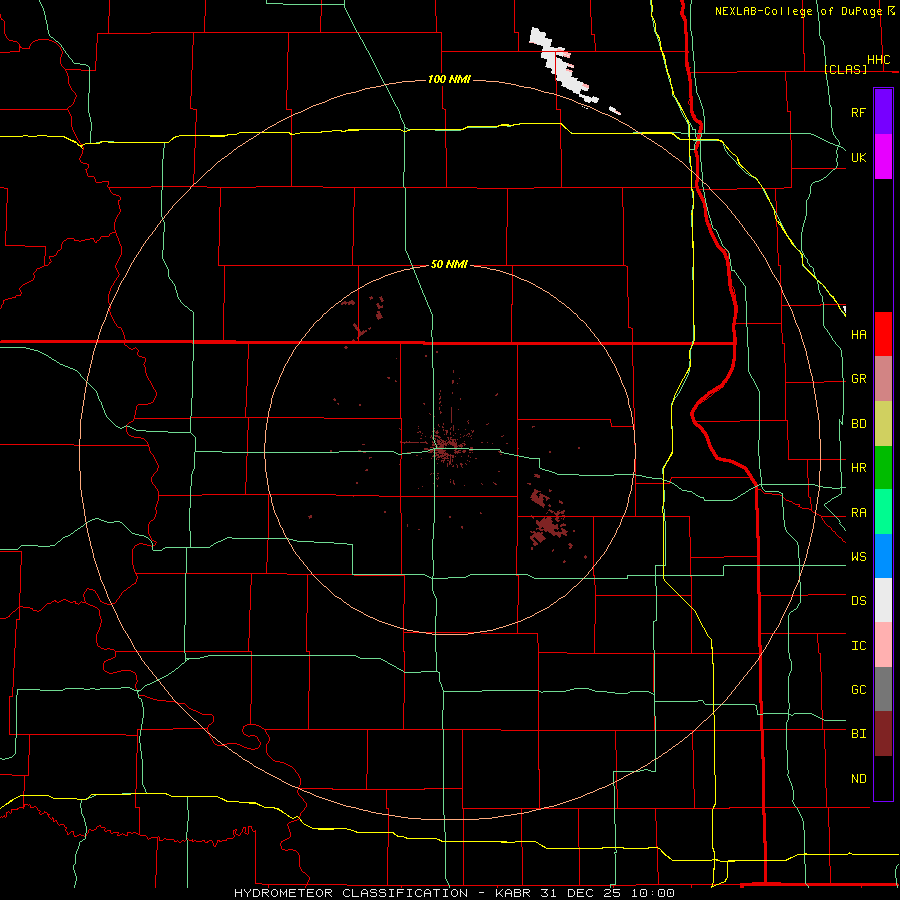Click the magenta UK color swatch

point(883,156)
